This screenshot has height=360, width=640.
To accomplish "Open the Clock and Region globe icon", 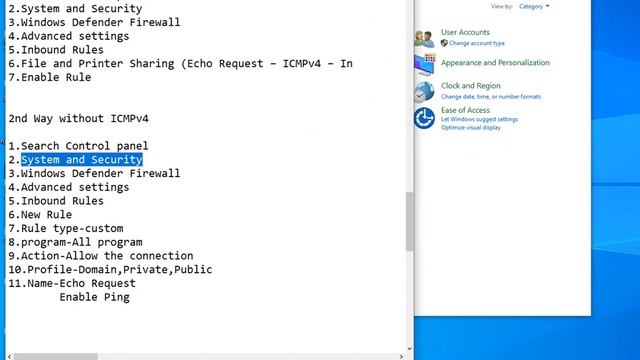I will pyautogui.click(x=424, y=91).
